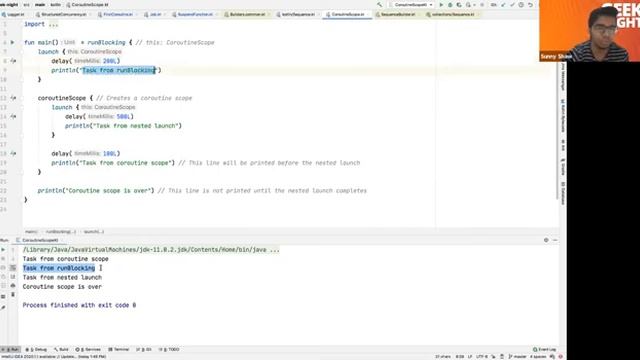Click suspend-call gutter icon beside coroutineScope line
The width and height of the screenshot is (640, 360).
tap(13, 98)
